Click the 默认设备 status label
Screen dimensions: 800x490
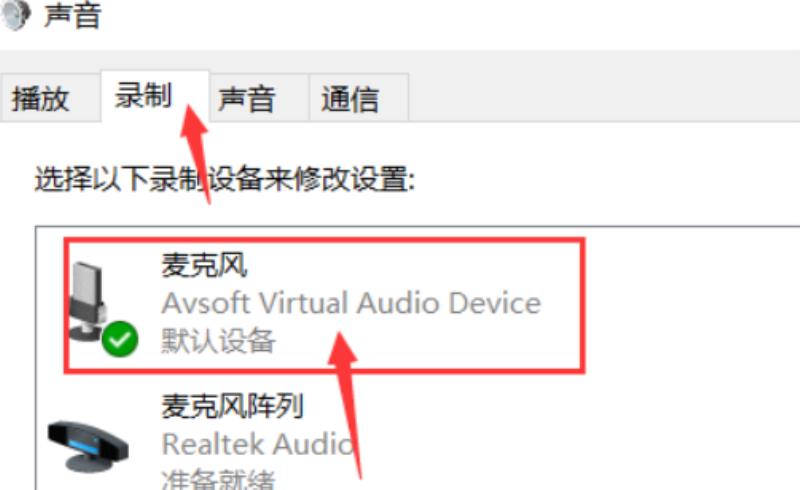pyautogui.click(x=218, y=340)
